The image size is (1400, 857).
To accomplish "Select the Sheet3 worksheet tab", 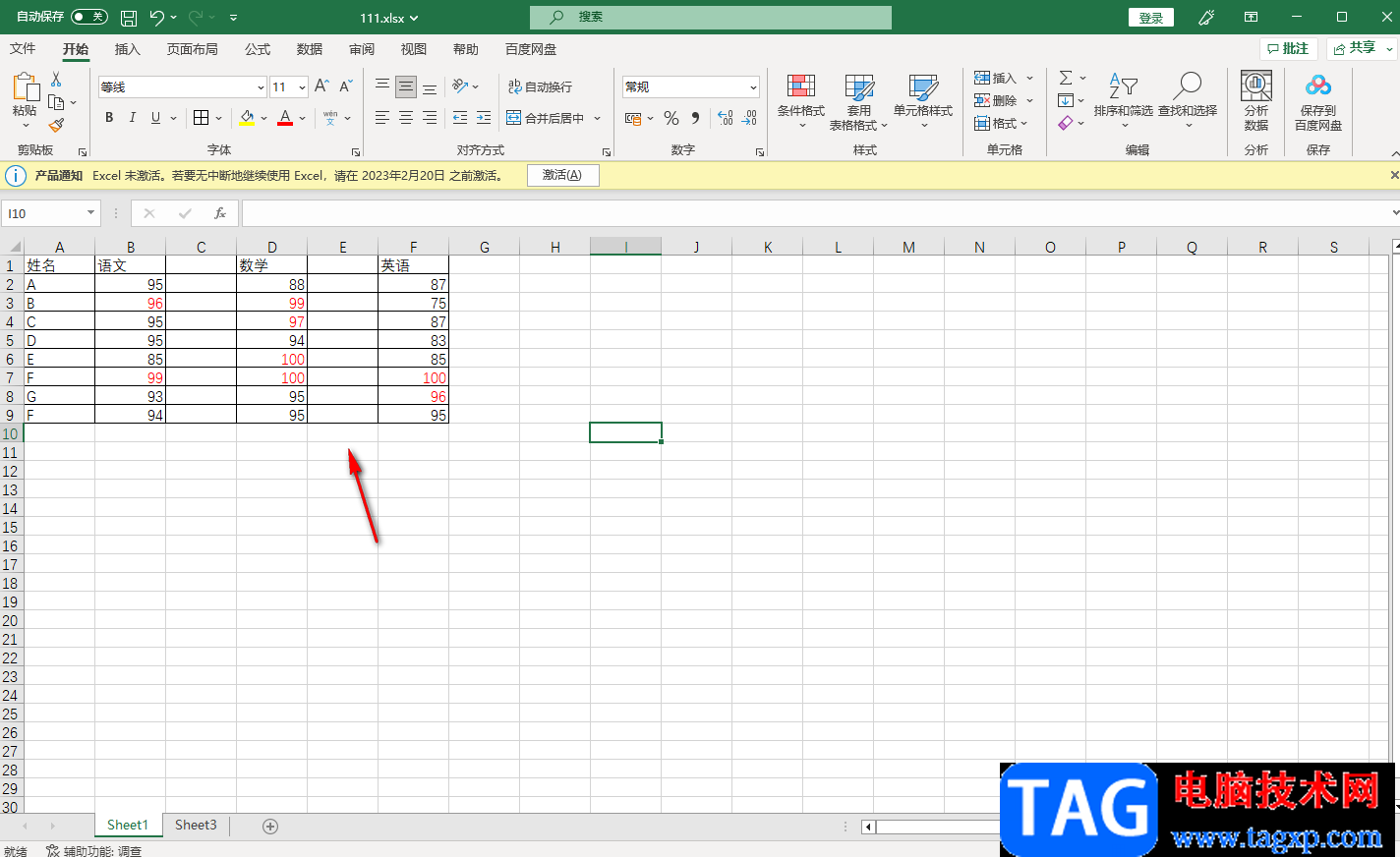I will click(196, 826).
